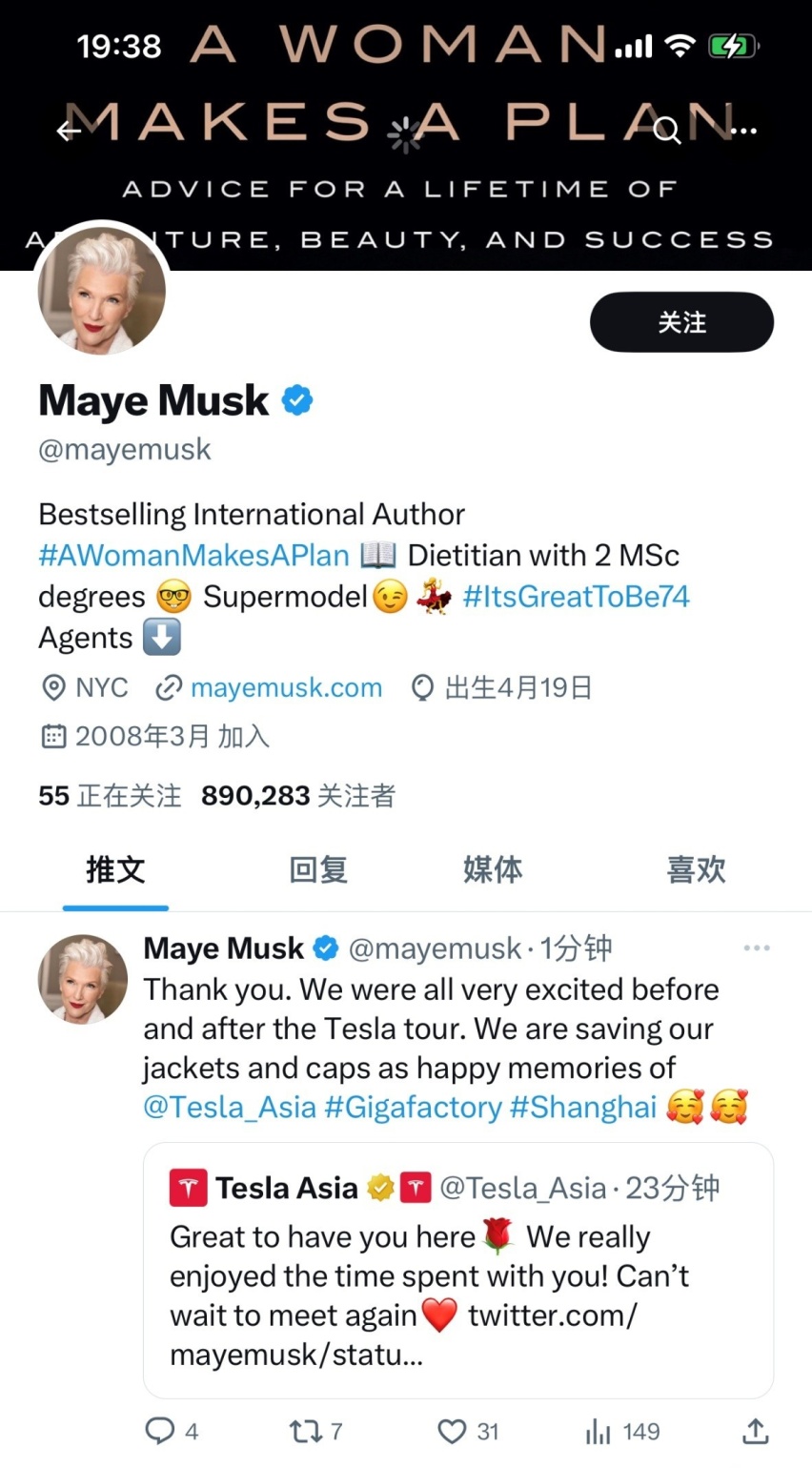812x1468 pixels.
Task: Open the 890,283 关注者 followers list
Action: (x=297, y=795)
